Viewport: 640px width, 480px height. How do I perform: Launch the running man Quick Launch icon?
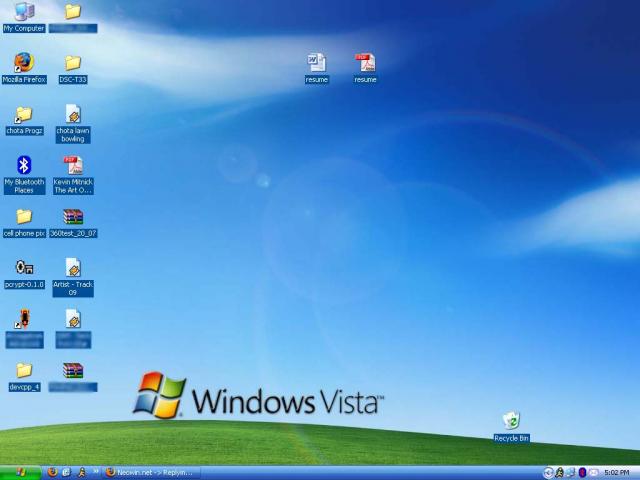(x=82, y=472)
